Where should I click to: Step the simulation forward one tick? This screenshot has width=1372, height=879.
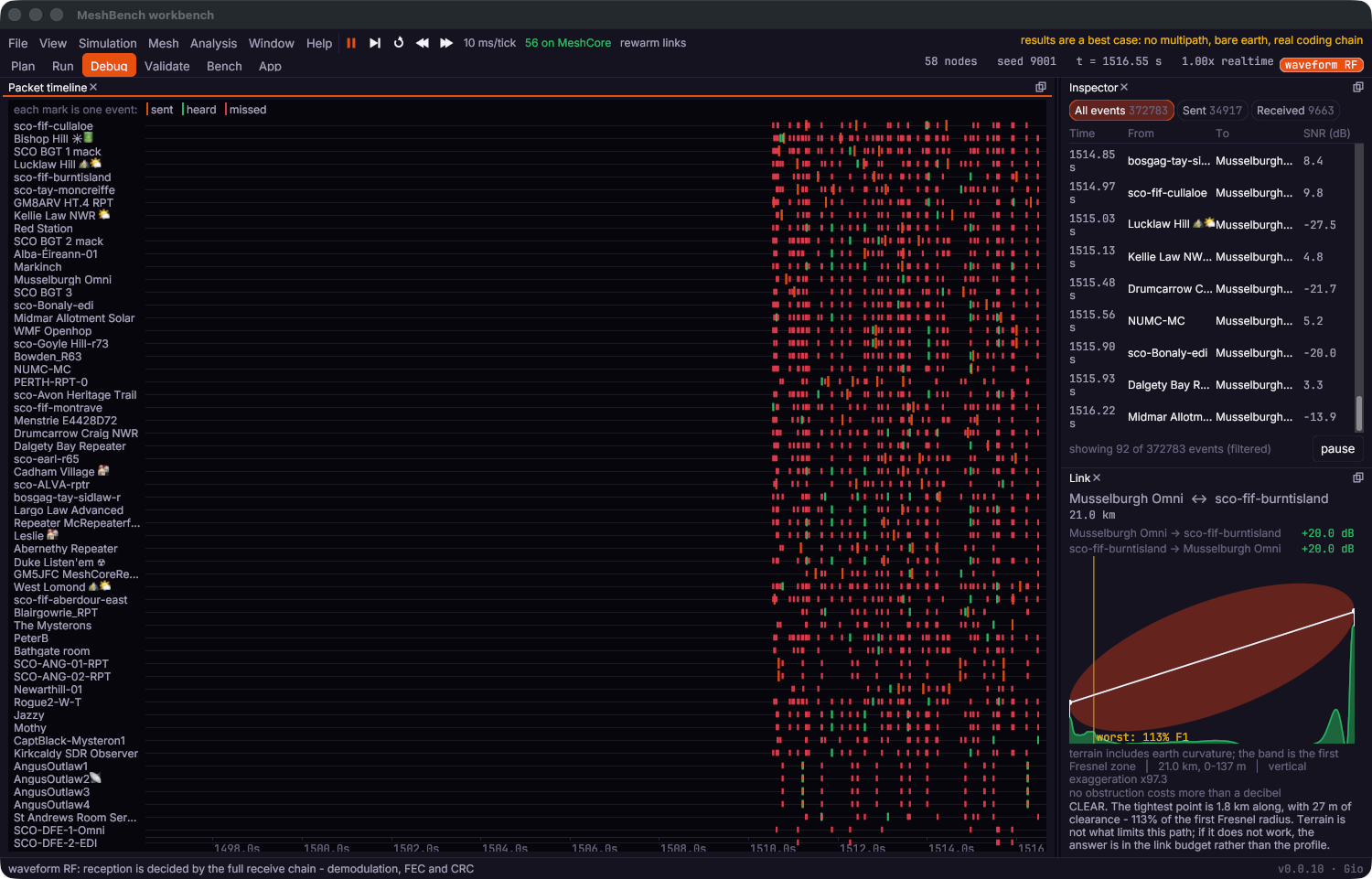375,43
